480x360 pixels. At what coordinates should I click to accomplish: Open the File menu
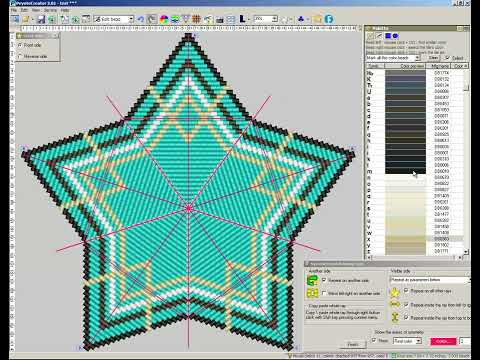(x=14, y=10)
